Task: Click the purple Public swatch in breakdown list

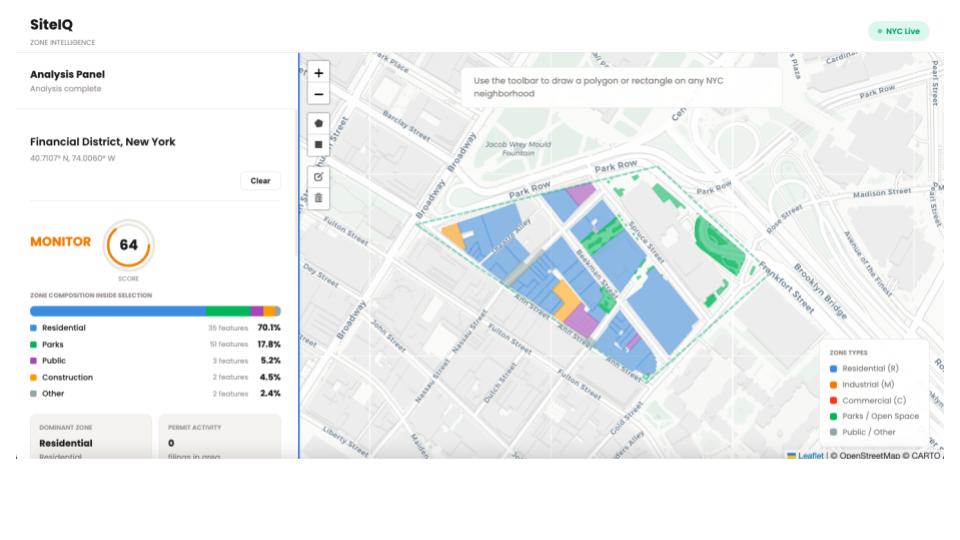Action: point(34,361)
